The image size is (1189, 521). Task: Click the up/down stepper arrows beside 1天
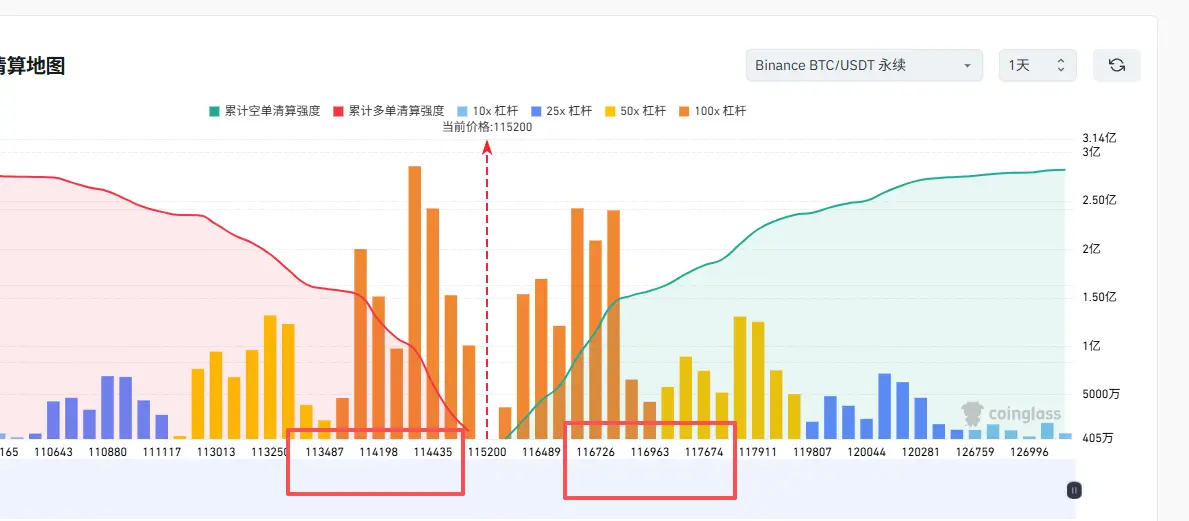click(1061, 65)
